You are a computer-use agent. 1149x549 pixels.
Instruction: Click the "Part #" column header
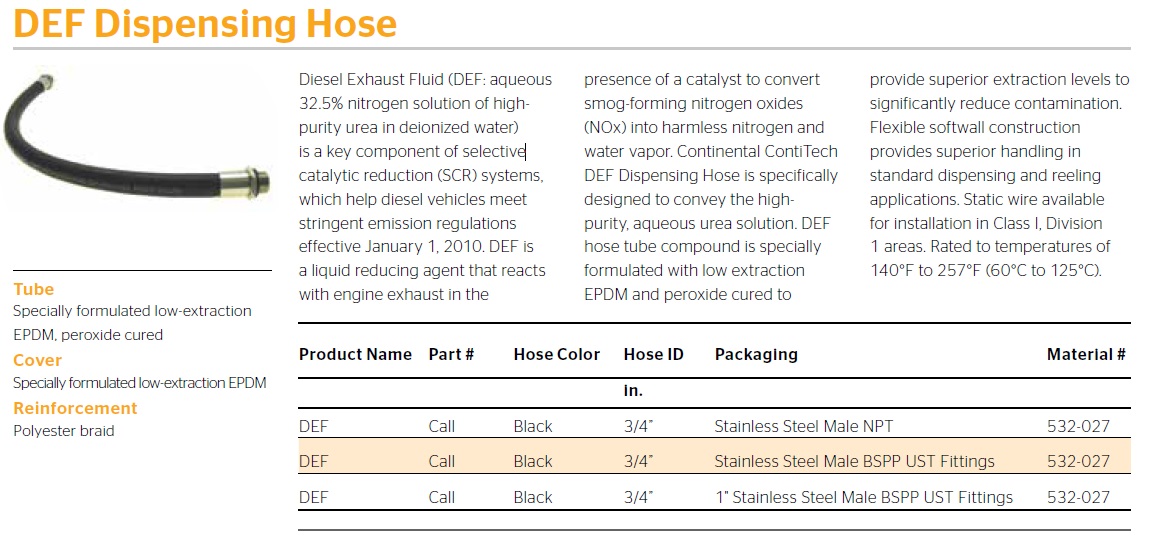451,354
